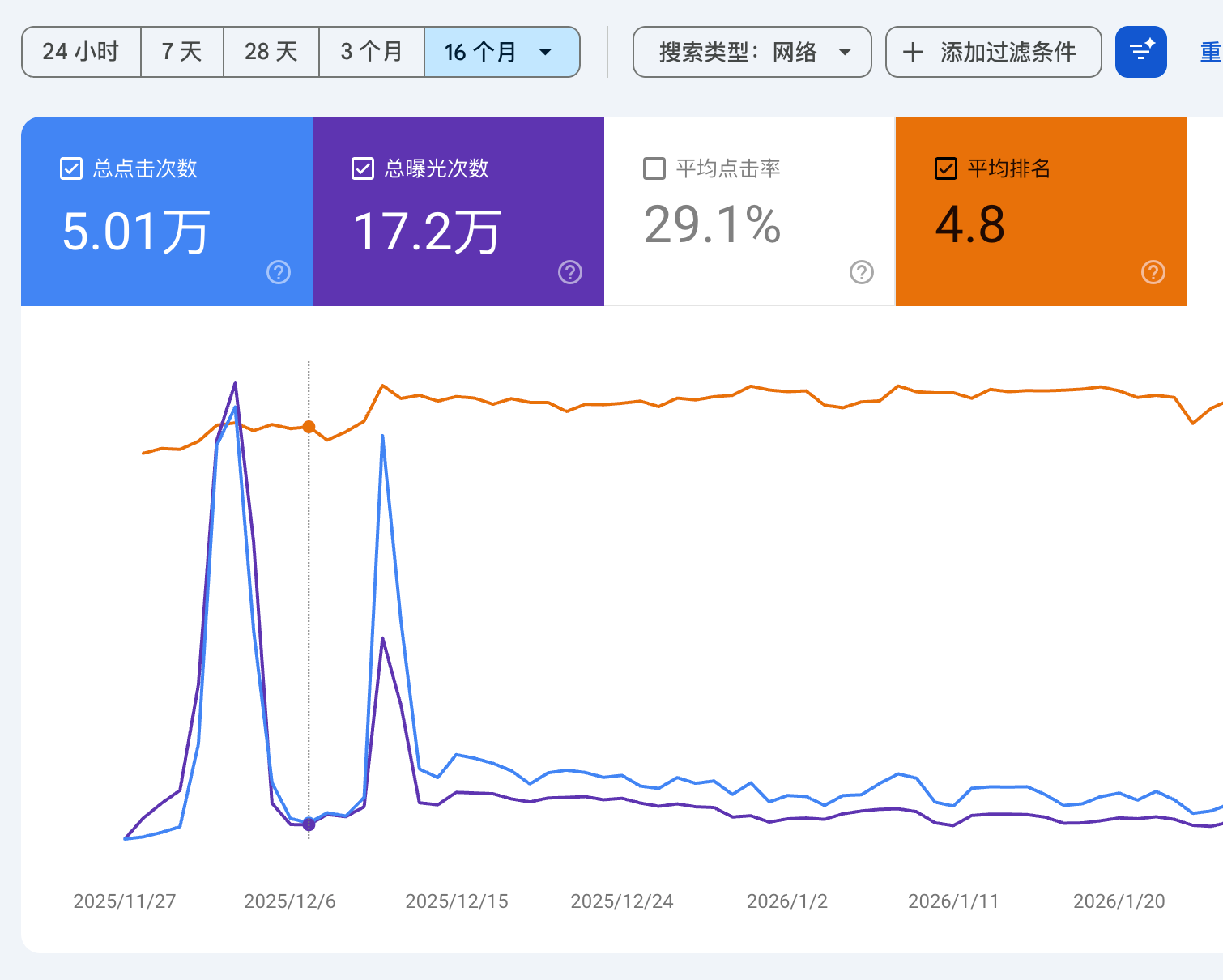Click the orange data point on chart
This screenshot has height=980, width=1223.
click(x=309, y=427)
